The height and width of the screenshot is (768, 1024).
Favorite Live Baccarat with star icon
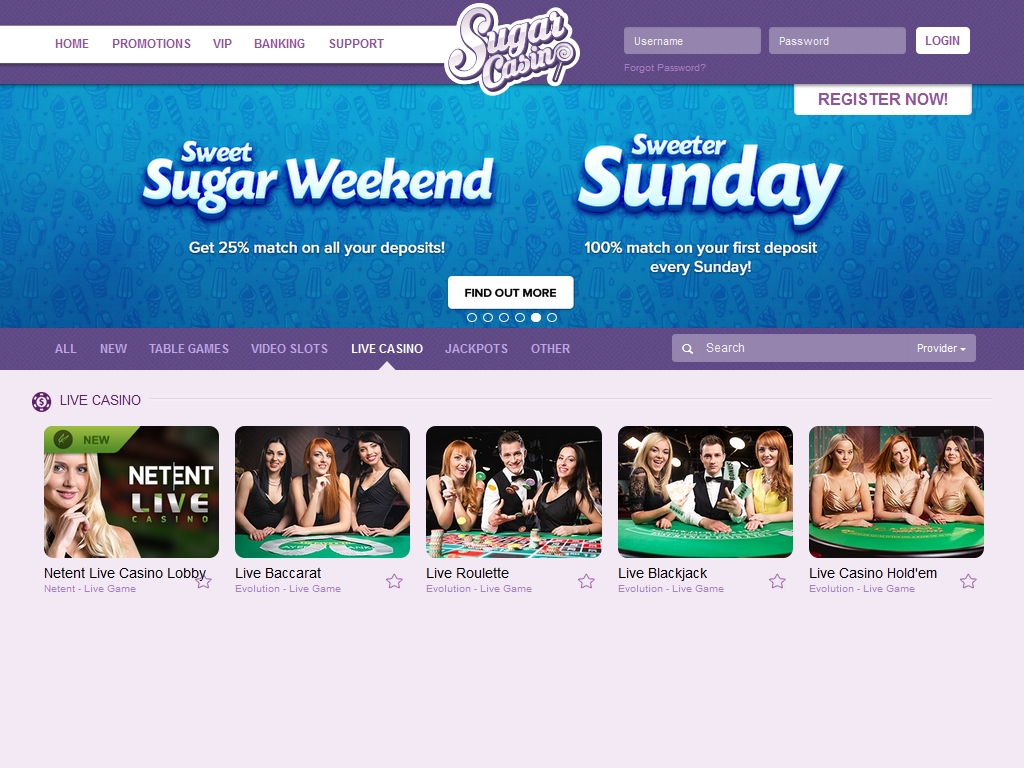click(x=394, y=581)
